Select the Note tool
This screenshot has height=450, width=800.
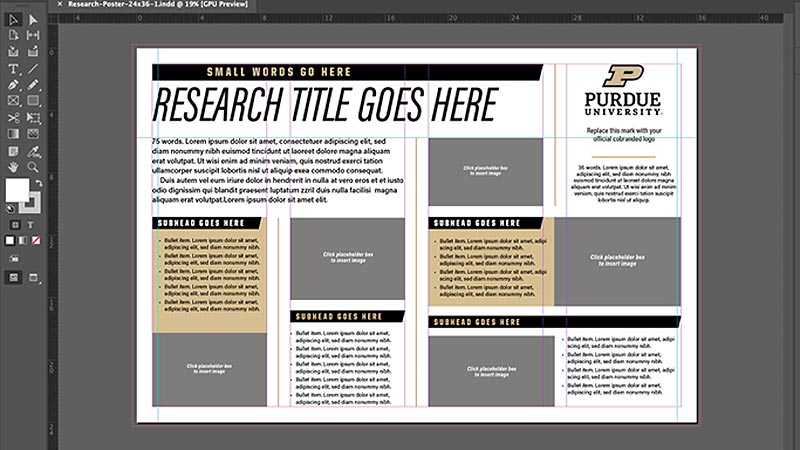pyautogui.click(x=13, y=152)
